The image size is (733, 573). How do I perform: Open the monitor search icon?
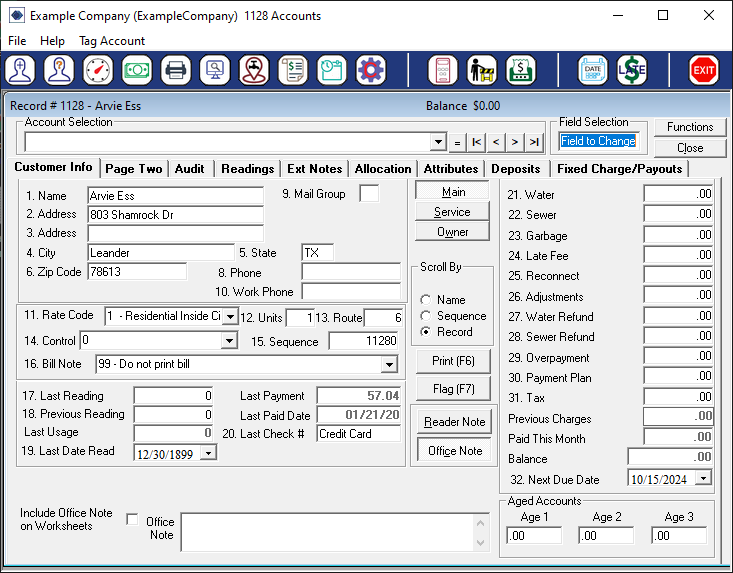coord(215,71)
